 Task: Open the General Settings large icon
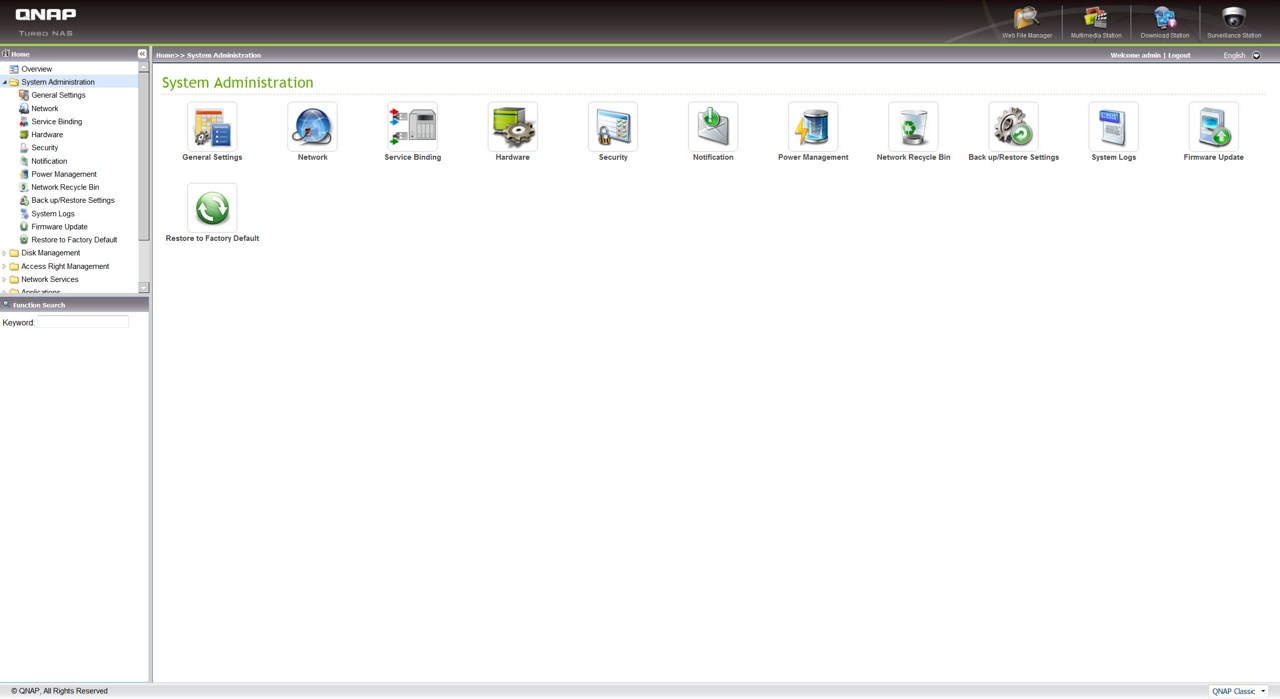pos(212,127)
